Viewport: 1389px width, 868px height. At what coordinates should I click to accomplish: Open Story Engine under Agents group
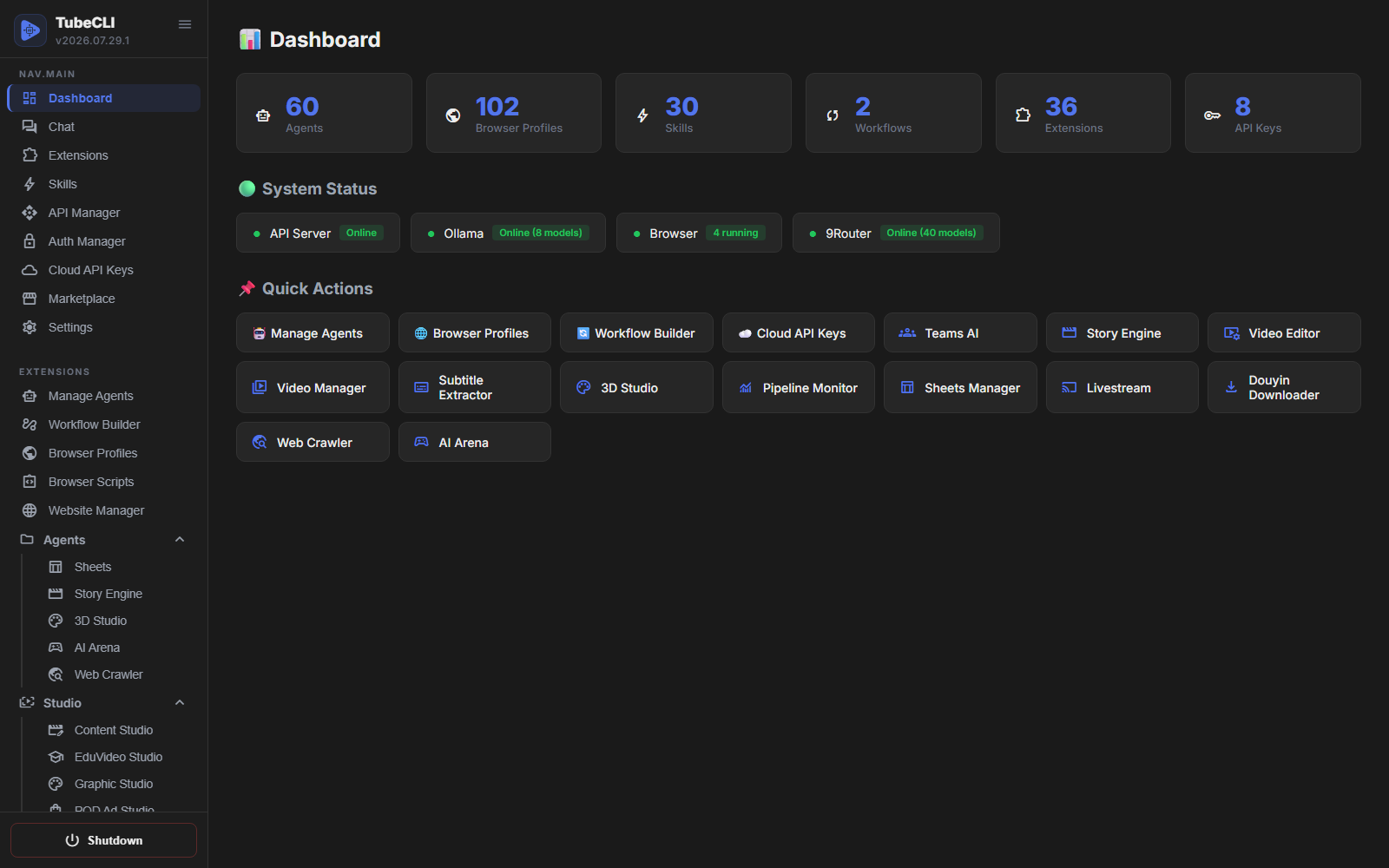coord(115,594)
